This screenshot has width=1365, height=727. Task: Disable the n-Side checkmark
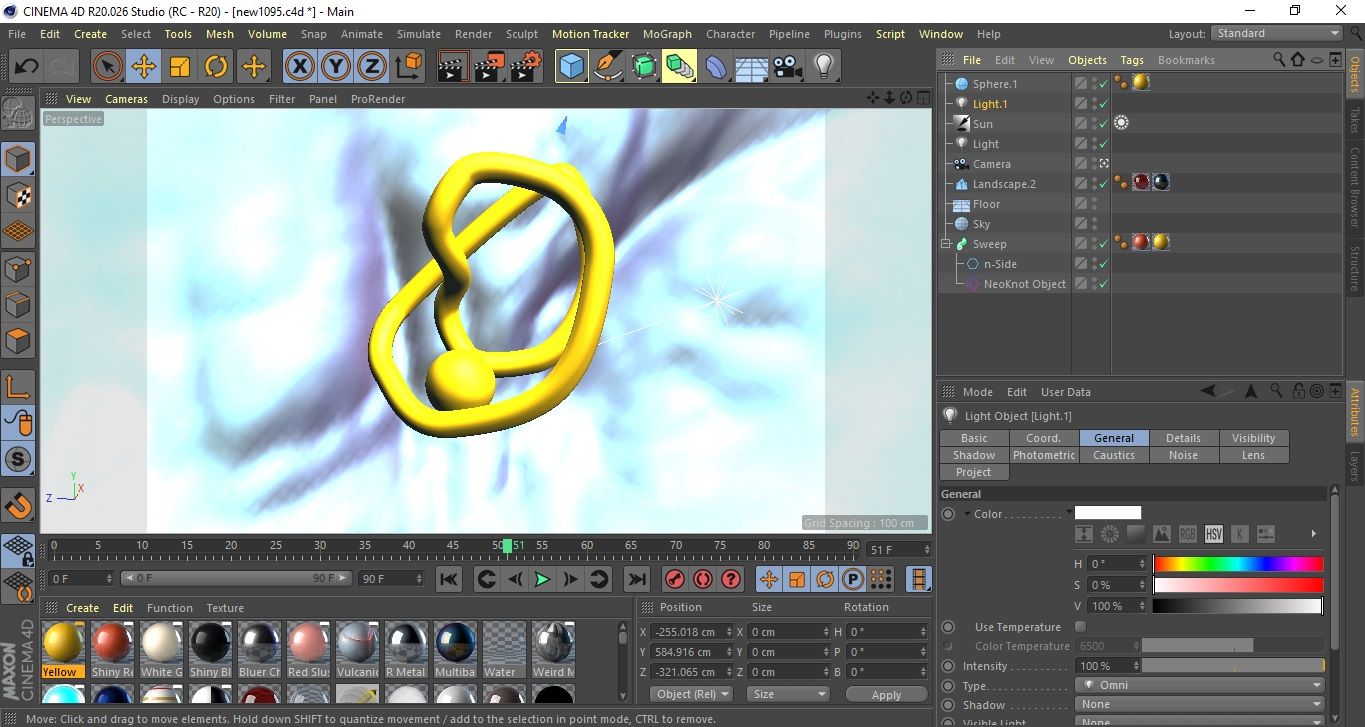coord(1104,264)
